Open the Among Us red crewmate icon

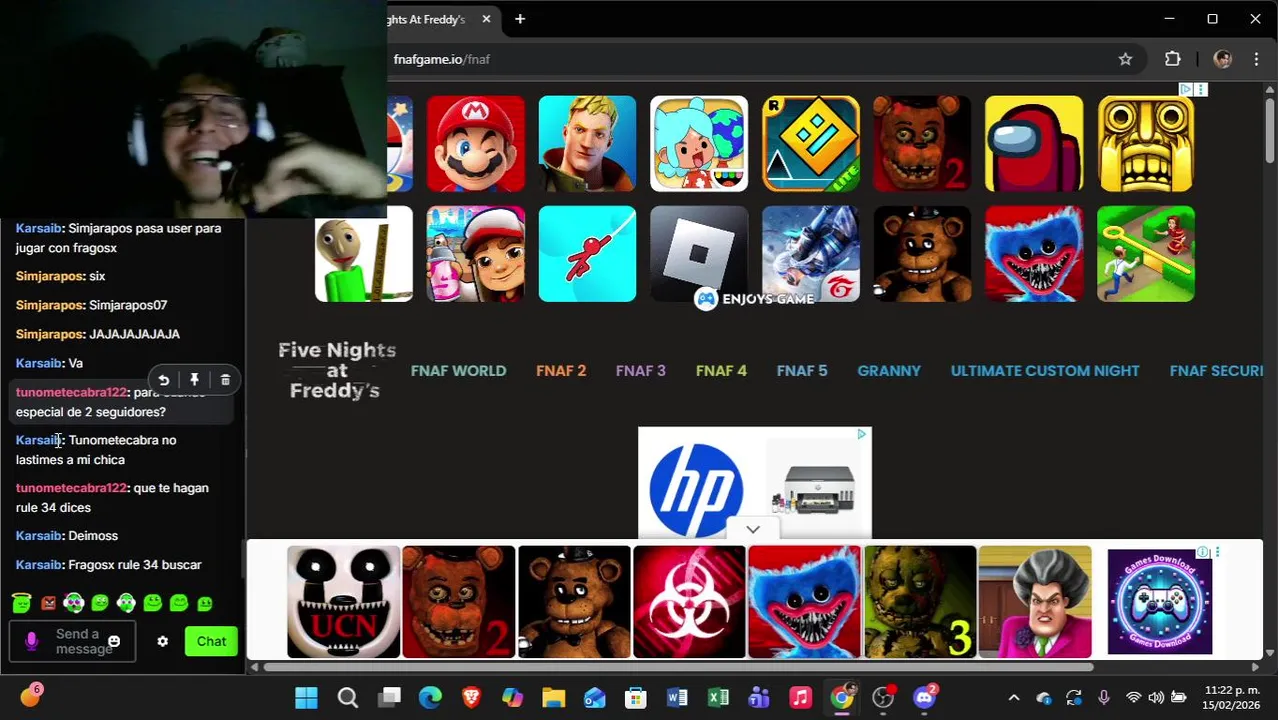1034,144
